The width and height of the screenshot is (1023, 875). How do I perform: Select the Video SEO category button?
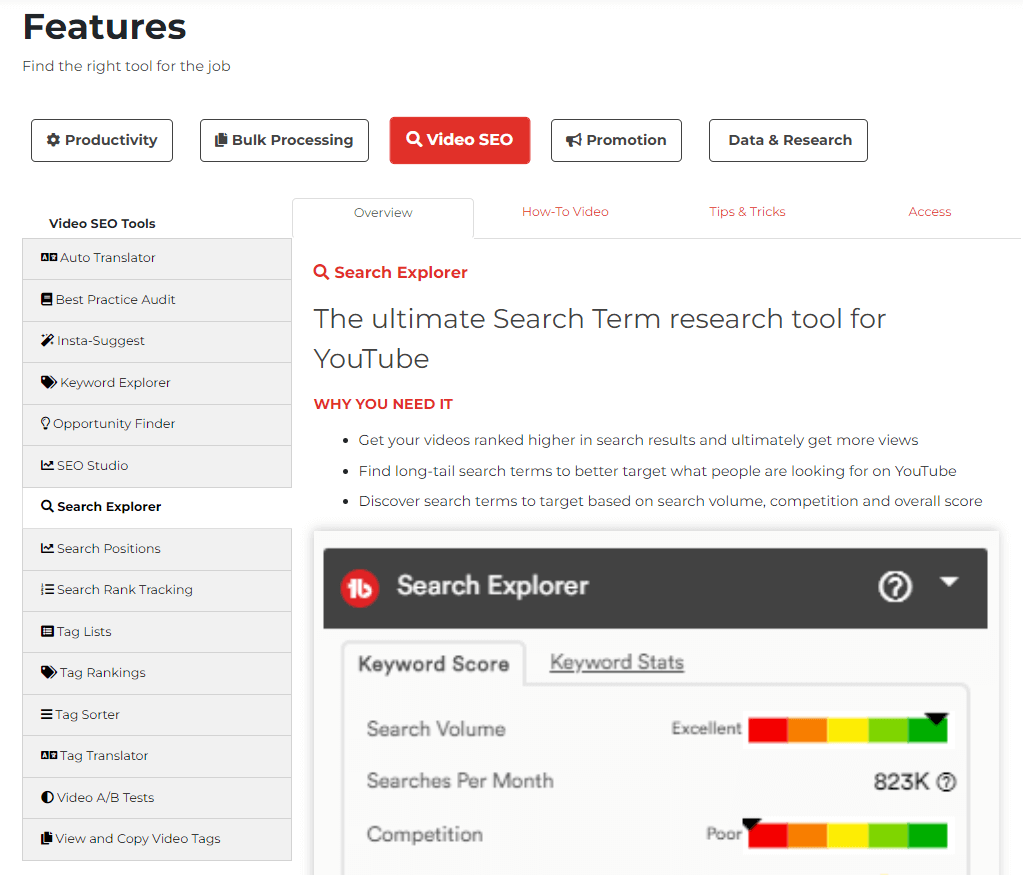pyautogui.click(x=460, y=140)
